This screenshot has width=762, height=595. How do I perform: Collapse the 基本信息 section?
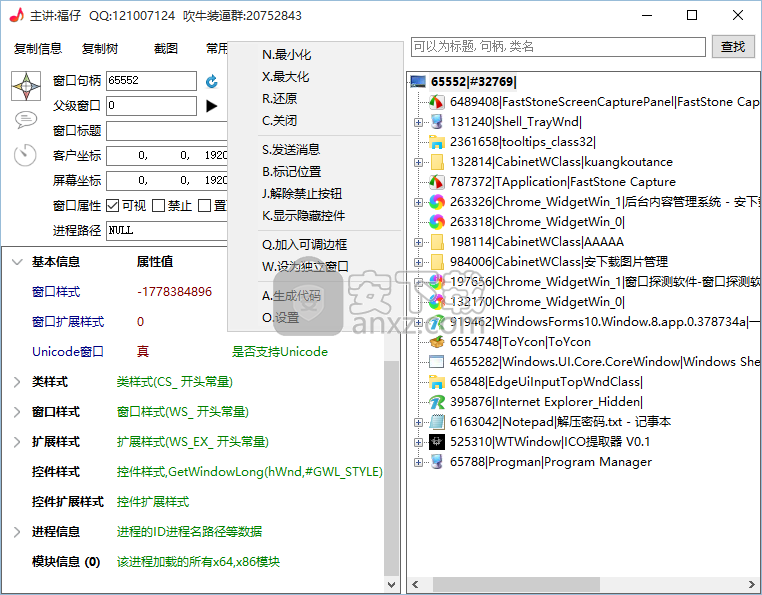(x=17, y=262)
